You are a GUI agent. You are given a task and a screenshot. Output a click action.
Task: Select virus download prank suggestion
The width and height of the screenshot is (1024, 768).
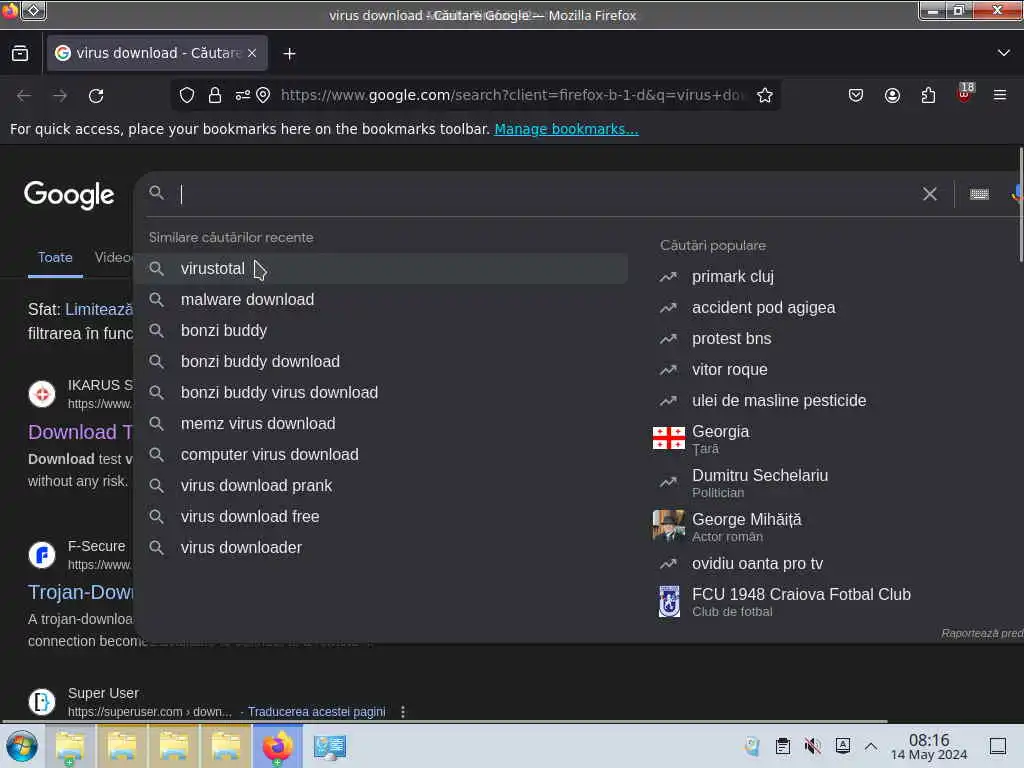click(x=381, y=486)
